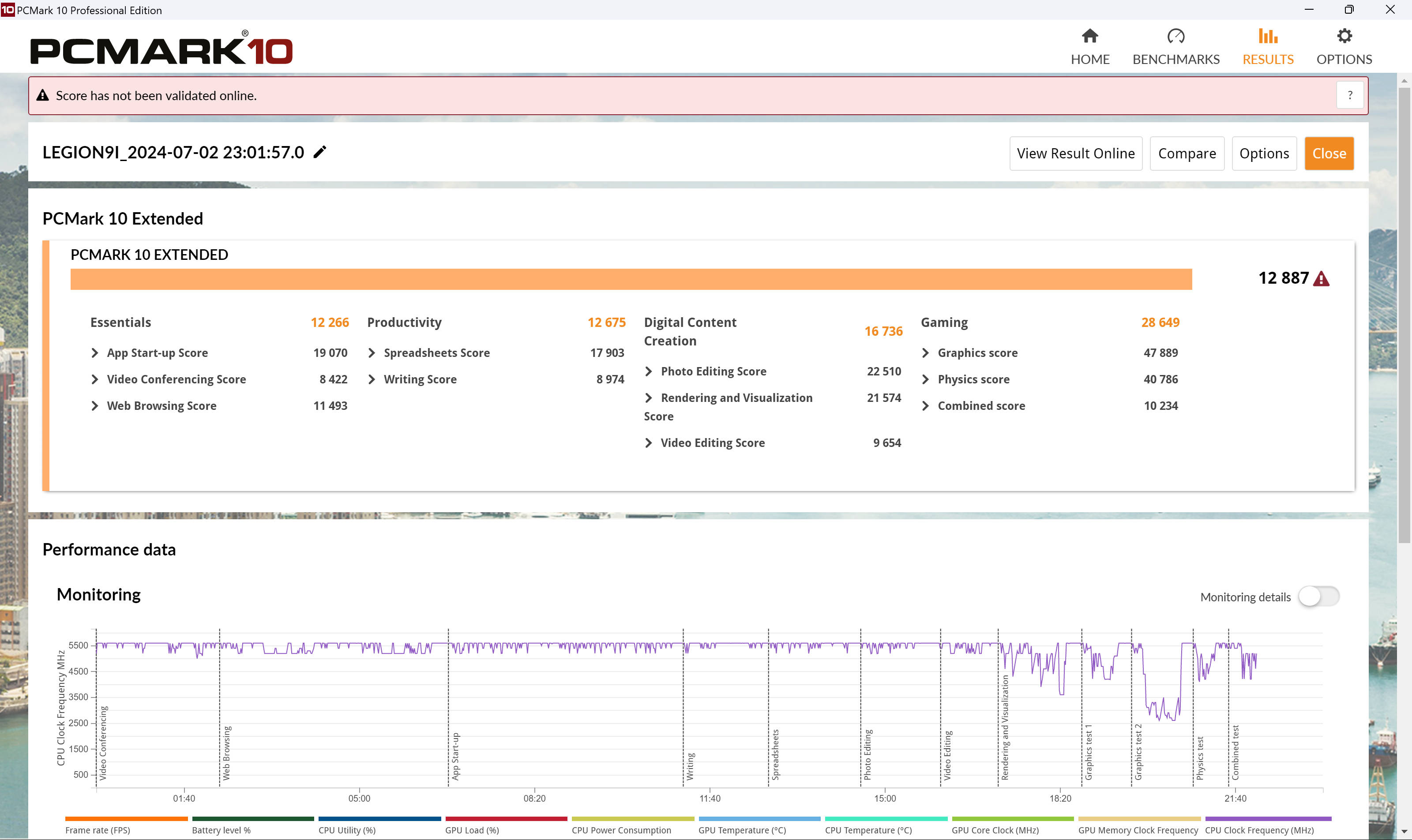Select GPU Temperature (°C) legend swatch
1412x840 pixels.
(759, 818)
